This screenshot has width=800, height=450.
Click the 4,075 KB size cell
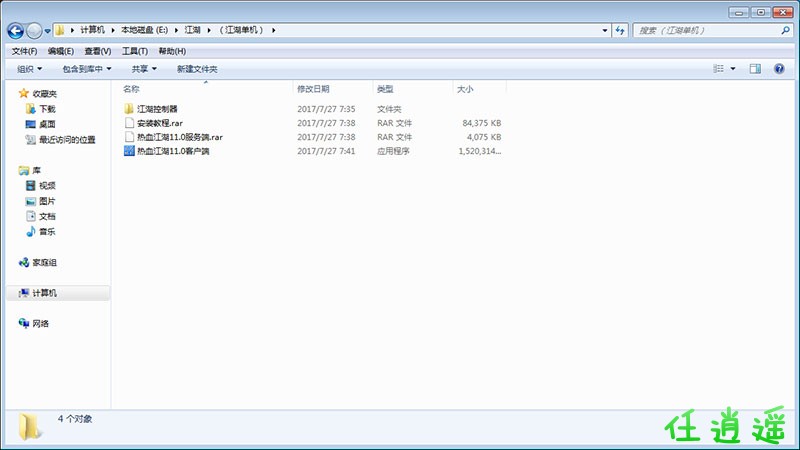click(484, 137)
